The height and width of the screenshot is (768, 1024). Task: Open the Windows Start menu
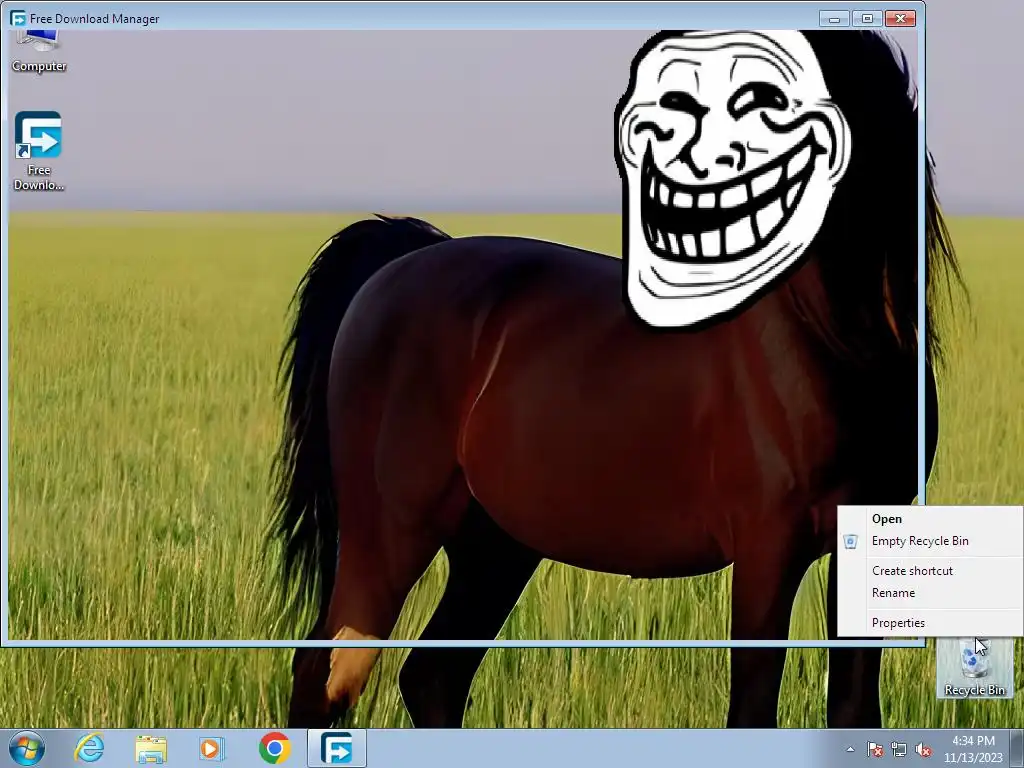click(x=27, y=748)
